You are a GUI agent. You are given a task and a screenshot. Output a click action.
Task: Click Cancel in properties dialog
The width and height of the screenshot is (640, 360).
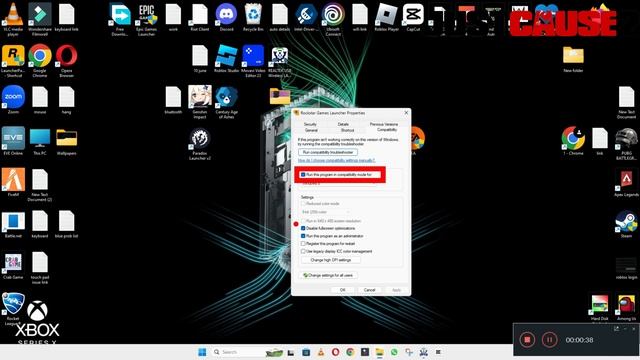click(x=369, y=290)
